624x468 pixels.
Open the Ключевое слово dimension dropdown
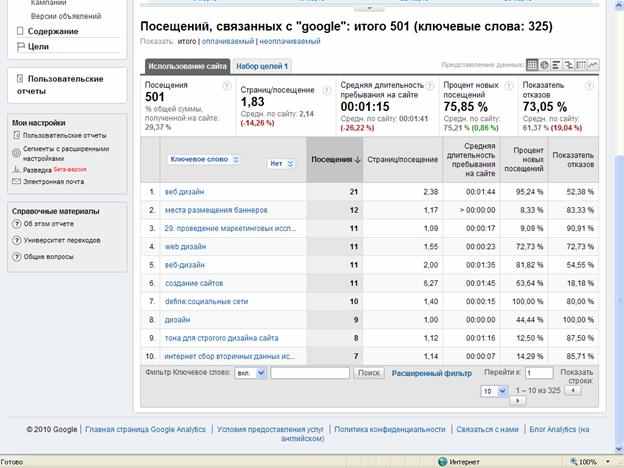(204, 159)
